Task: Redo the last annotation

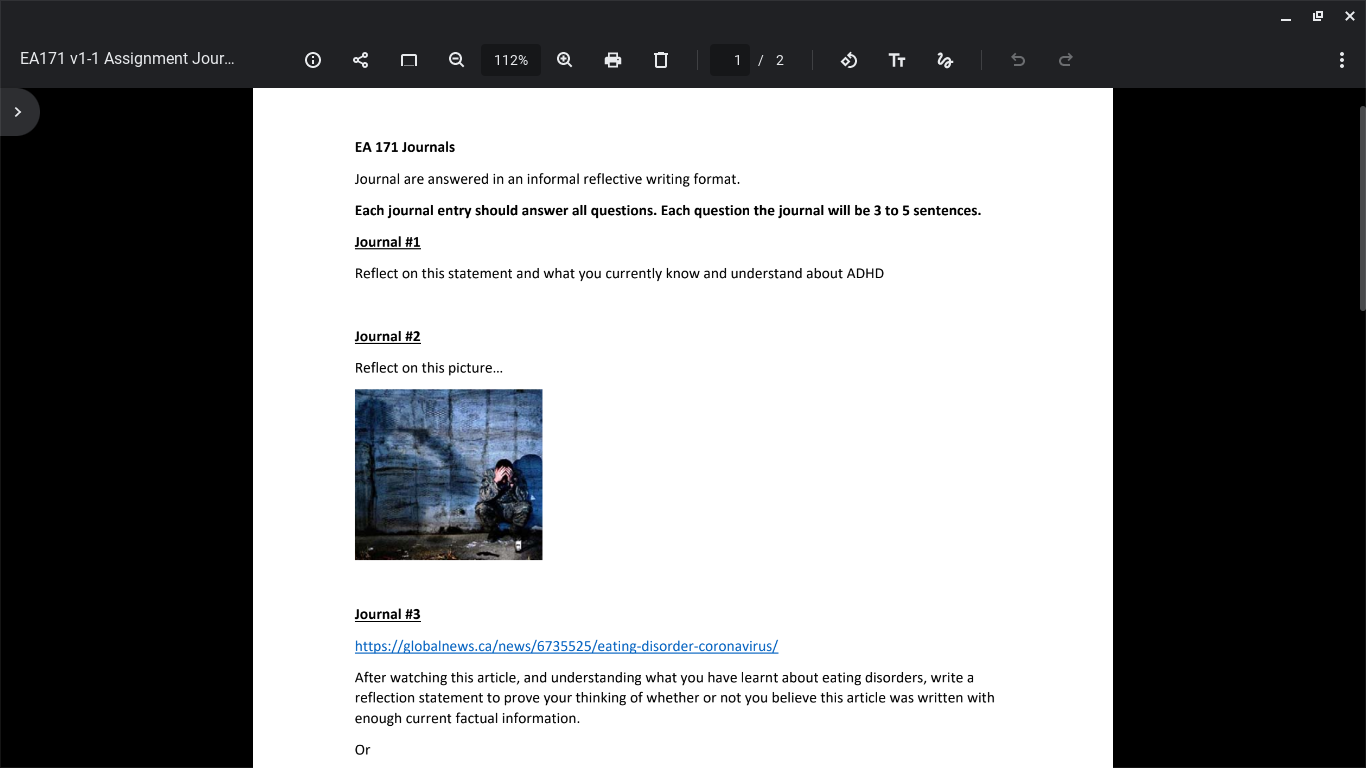Action: pyautogui.click(x=1065, y=60)
